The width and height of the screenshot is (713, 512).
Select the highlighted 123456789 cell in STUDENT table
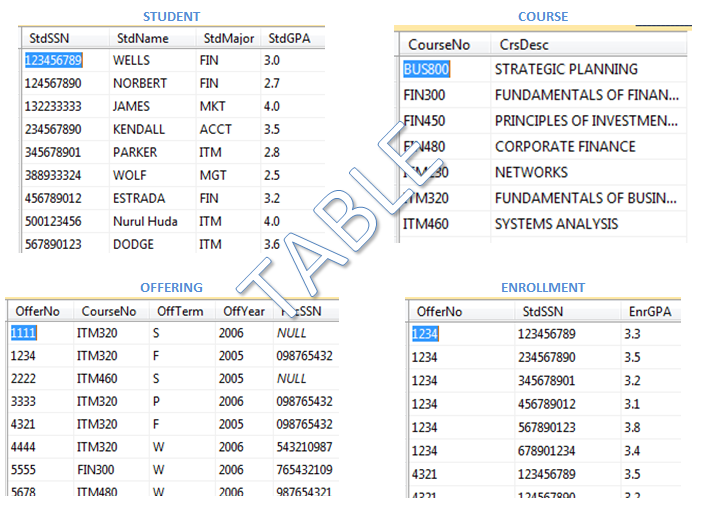53,60
